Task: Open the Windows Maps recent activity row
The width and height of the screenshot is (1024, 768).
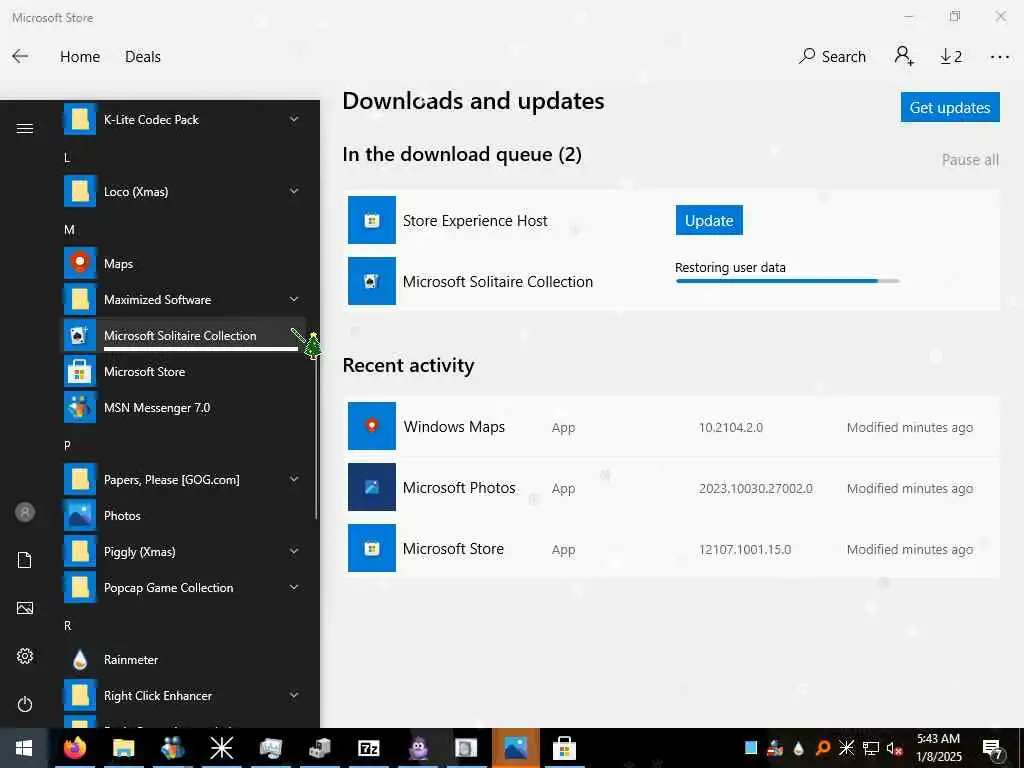Action: coord(671,426)
